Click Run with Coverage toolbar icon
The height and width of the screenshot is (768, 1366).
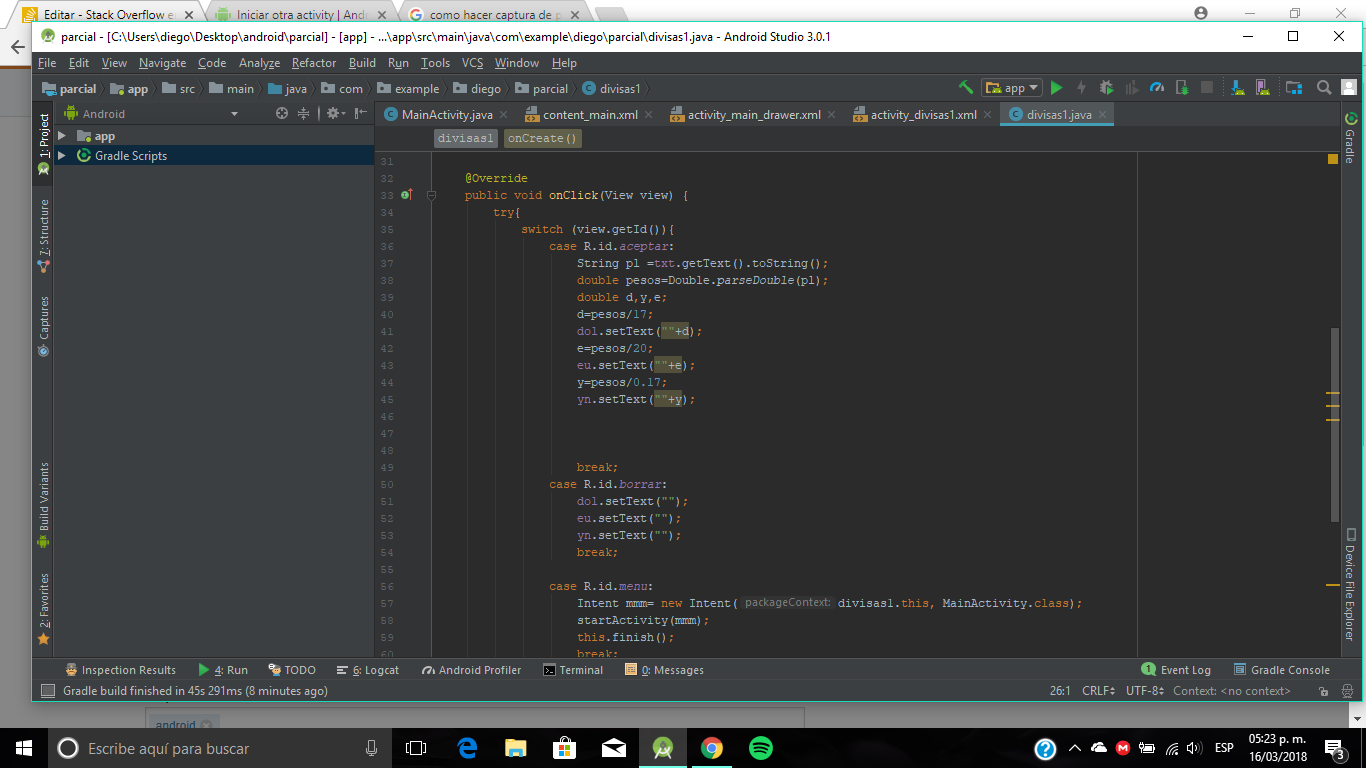[1131, 88]
